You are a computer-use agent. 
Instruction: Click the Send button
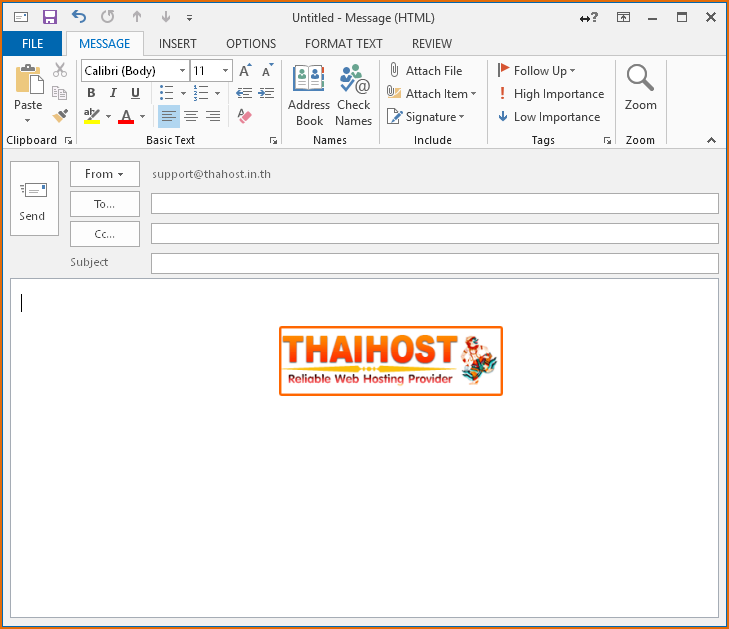click(34, 199)
